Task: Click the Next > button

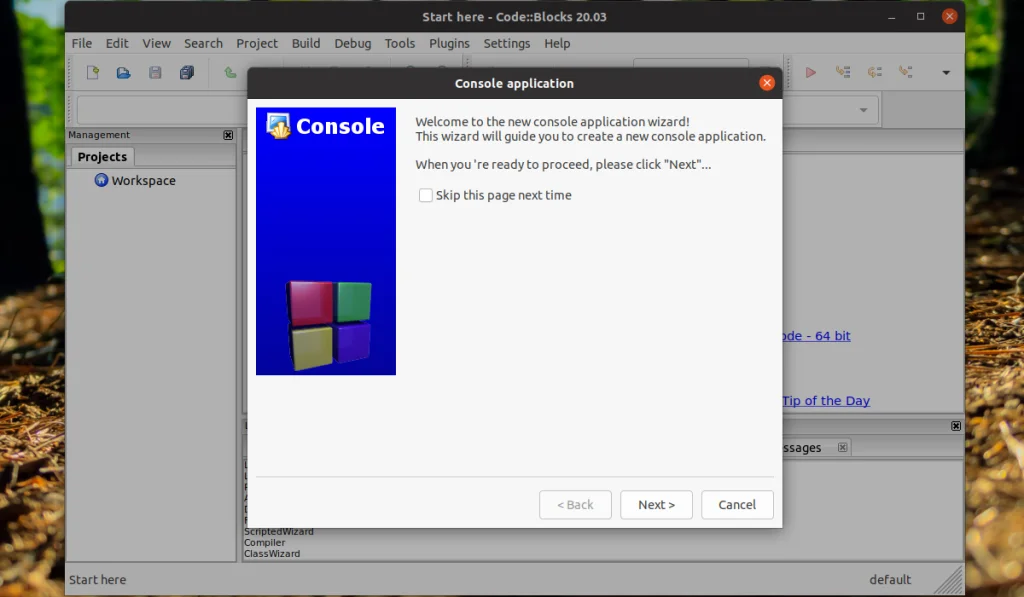Action: point(656,505)
